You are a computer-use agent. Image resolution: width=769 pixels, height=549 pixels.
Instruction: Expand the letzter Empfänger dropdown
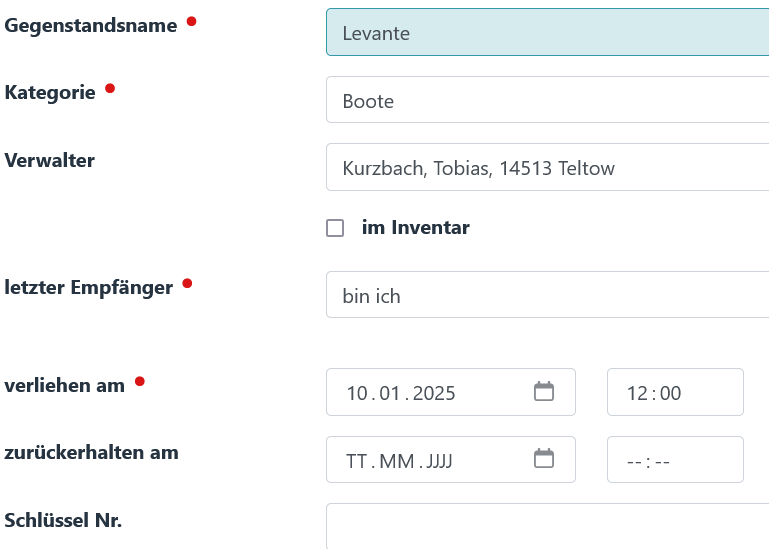[547, 295]
